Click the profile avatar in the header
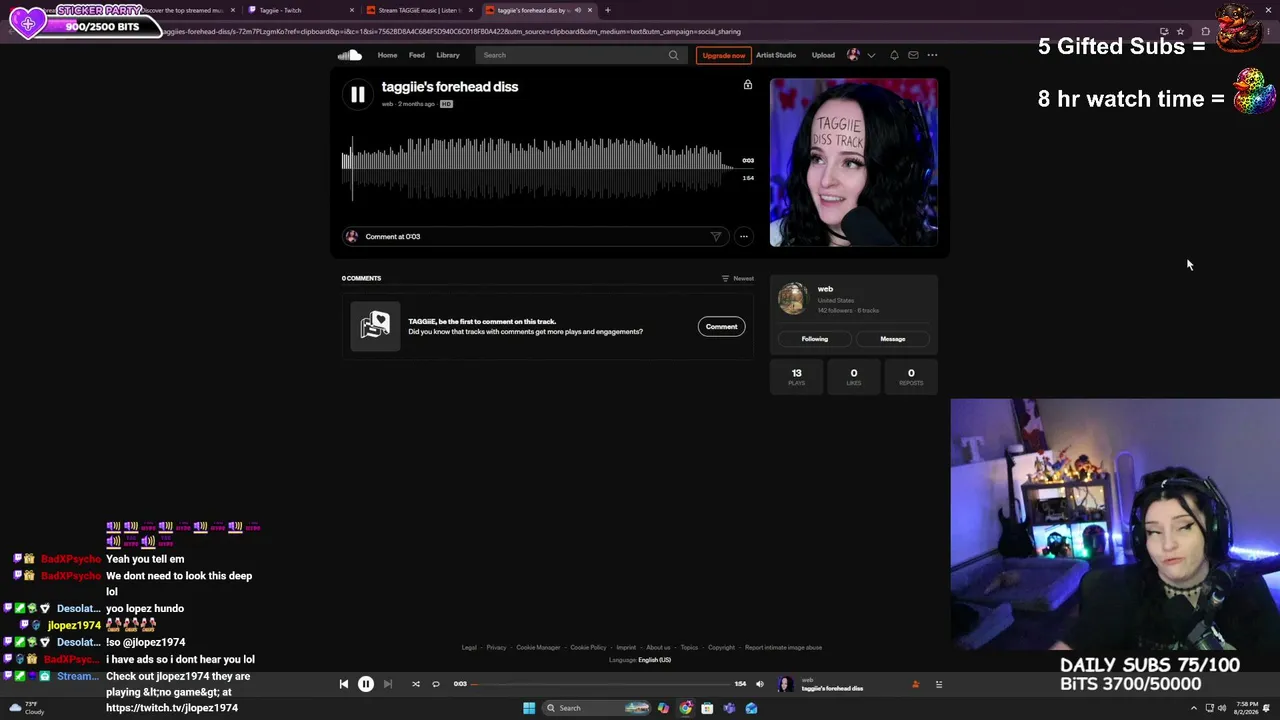 (853, 55)
